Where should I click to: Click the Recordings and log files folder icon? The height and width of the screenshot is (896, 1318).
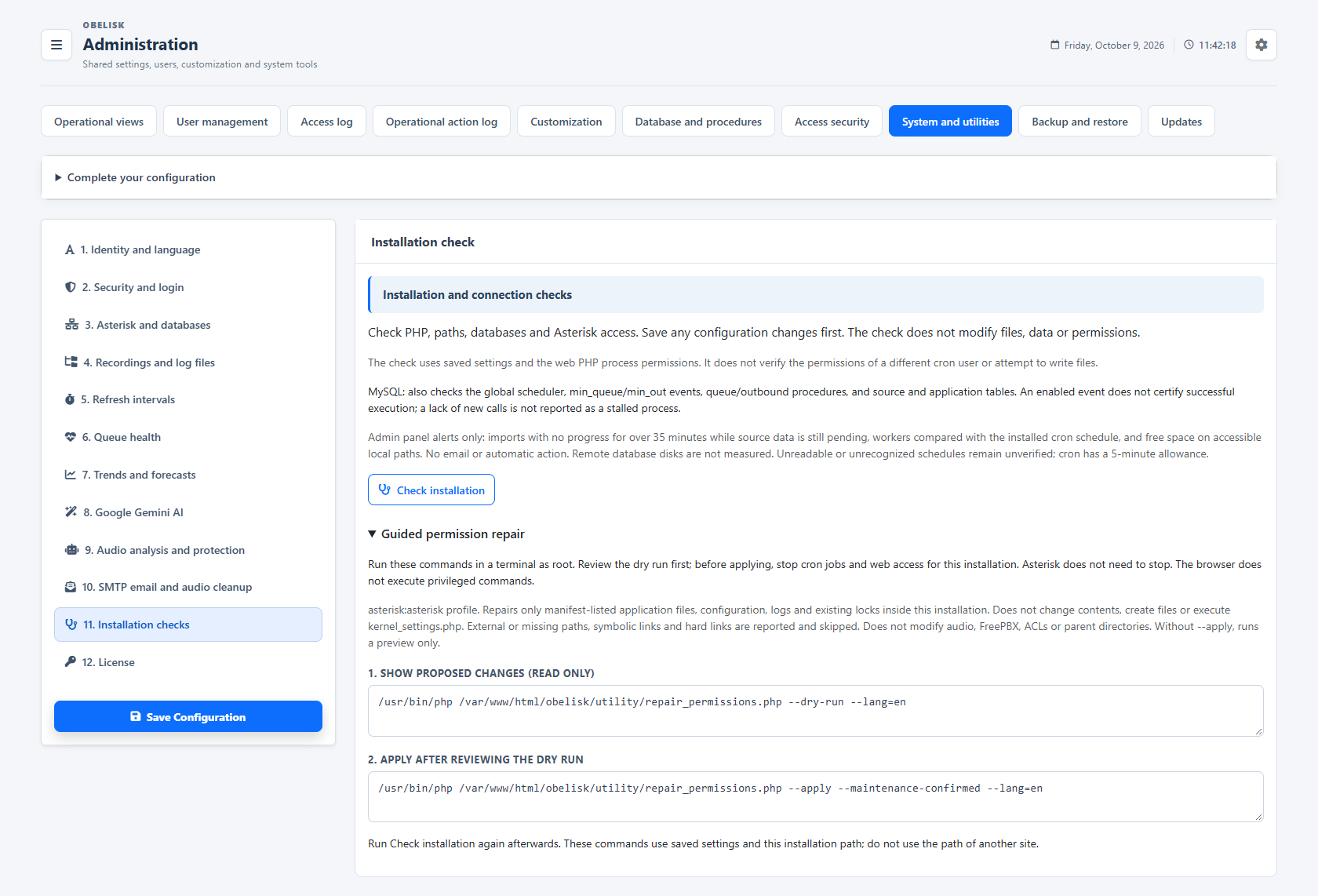pos(71,362)
